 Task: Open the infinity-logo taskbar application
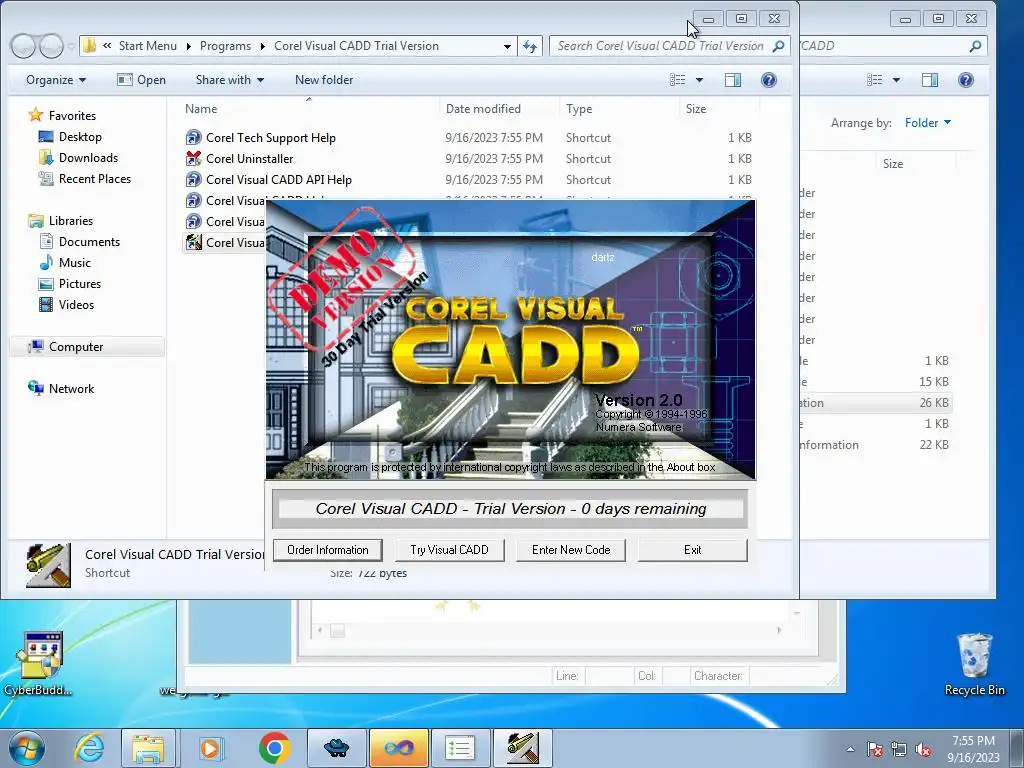399,748
